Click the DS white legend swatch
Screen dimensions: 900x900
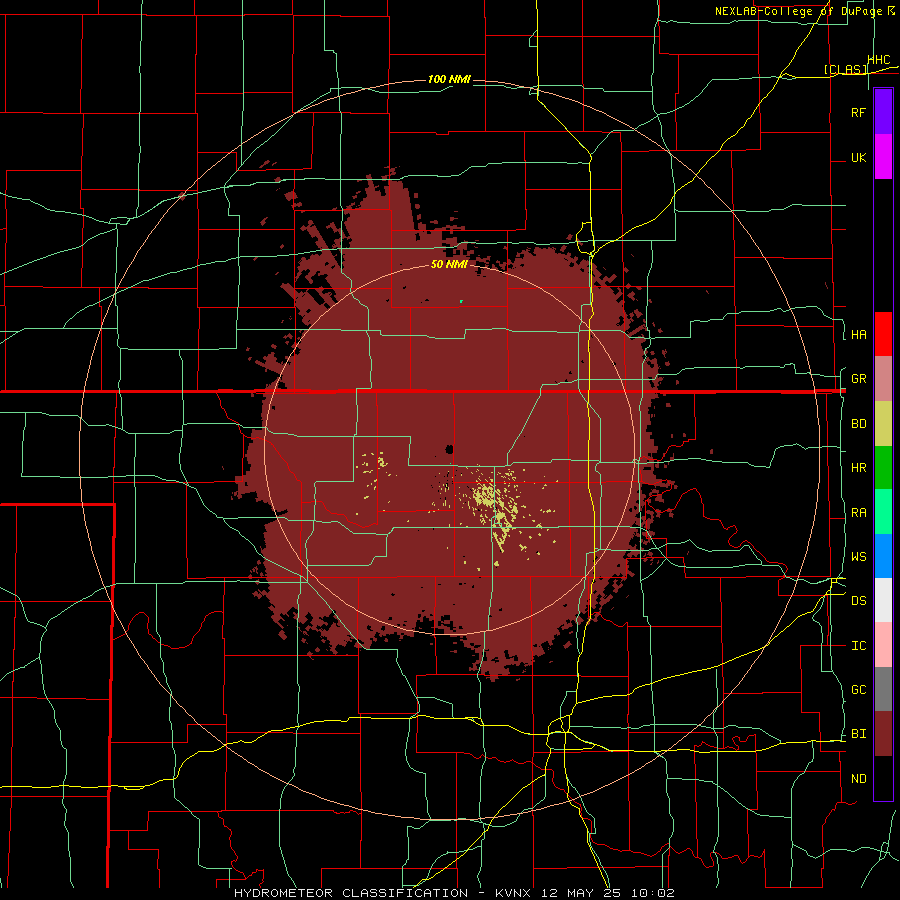(883, 600)
